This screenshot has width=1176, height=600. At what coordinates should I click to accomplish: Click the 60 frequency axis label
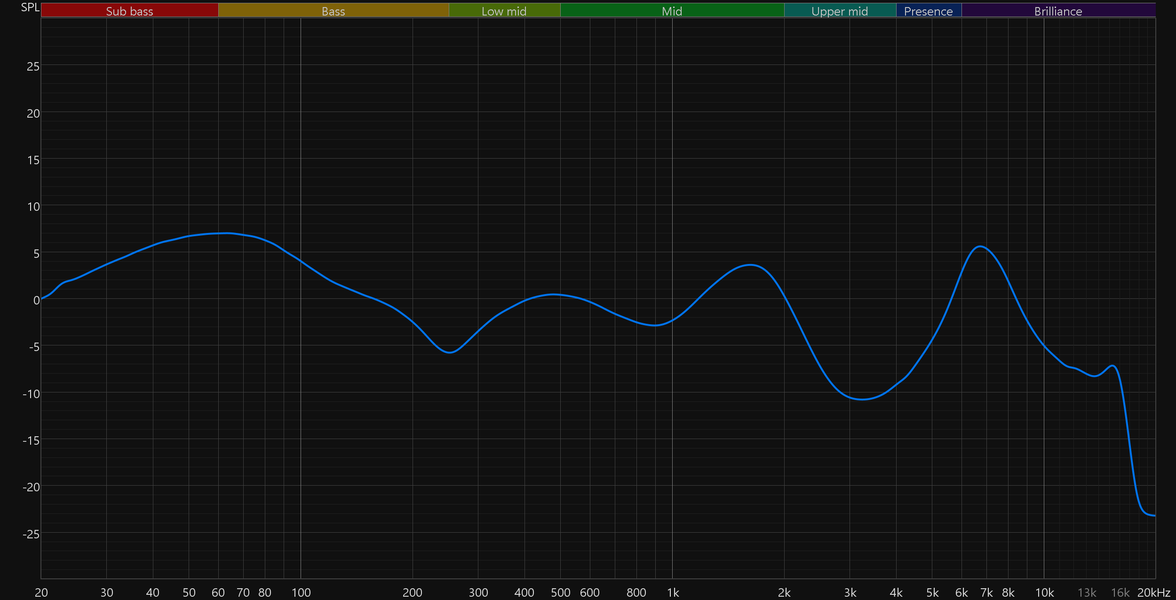[218, 592]
